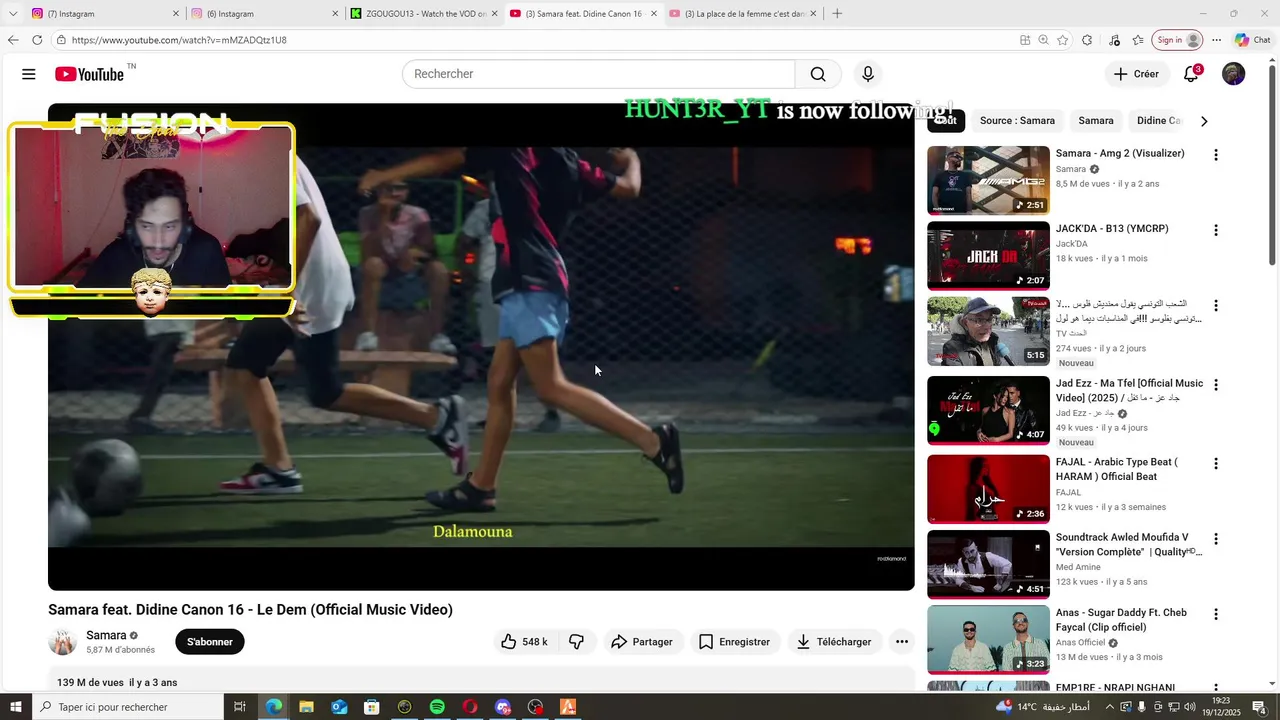Open Spotify from the taskbar
The height and width of the screenshot is (720, 1280).
pyautogui.click(x=437, y=707)
